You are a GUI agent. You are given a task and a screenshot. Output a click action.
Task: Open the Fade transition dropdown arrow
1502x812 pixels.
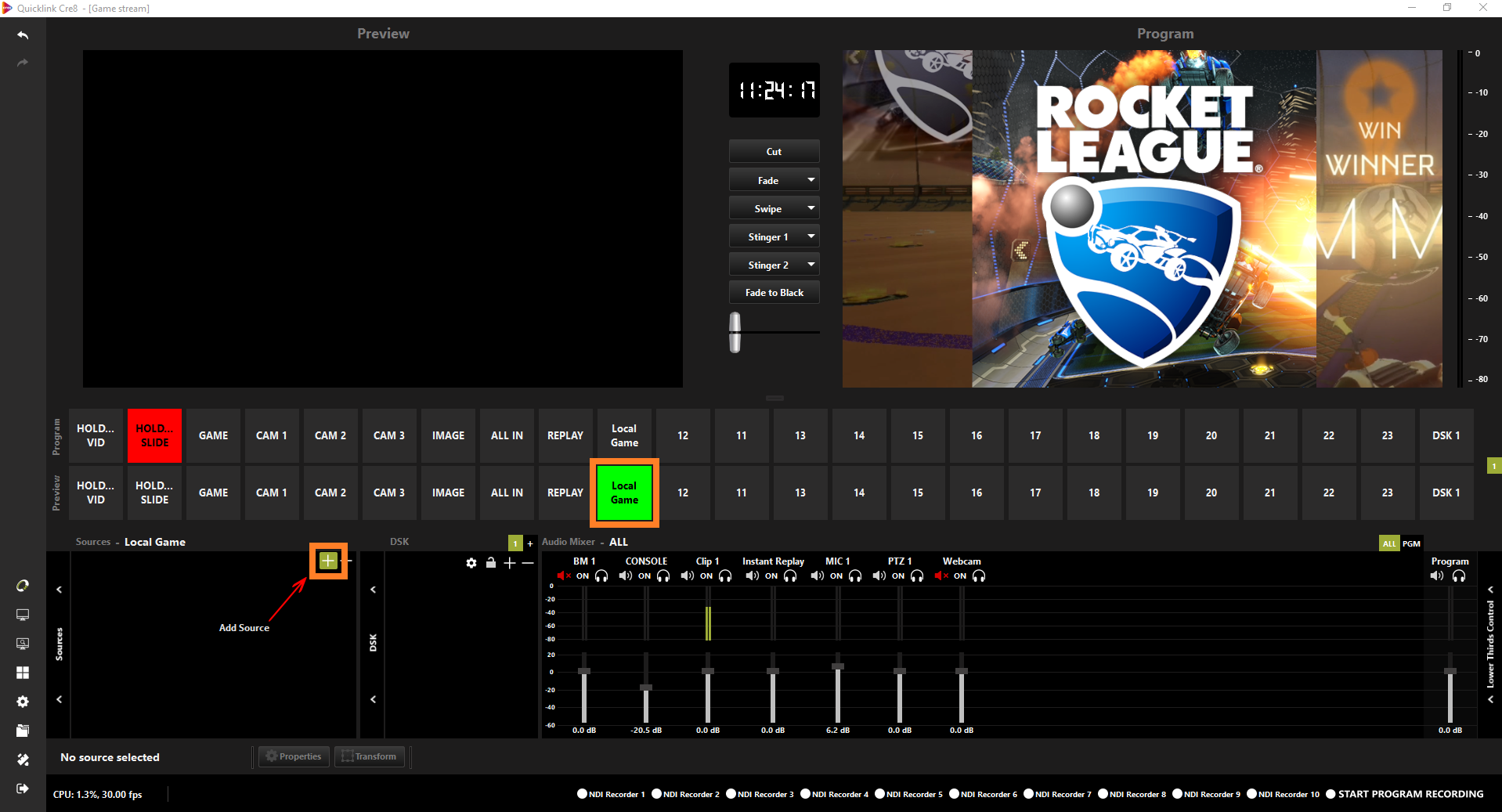tap(811, 180)
